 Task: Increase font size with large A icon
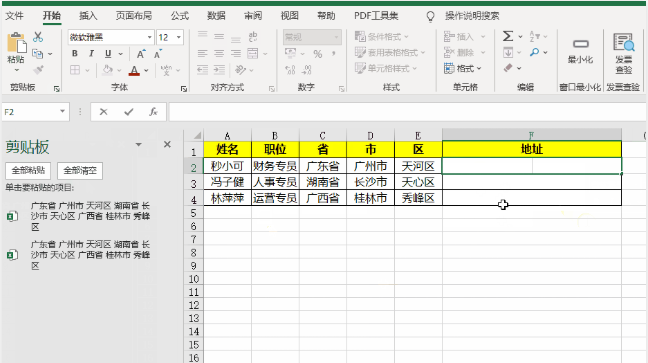141,54
